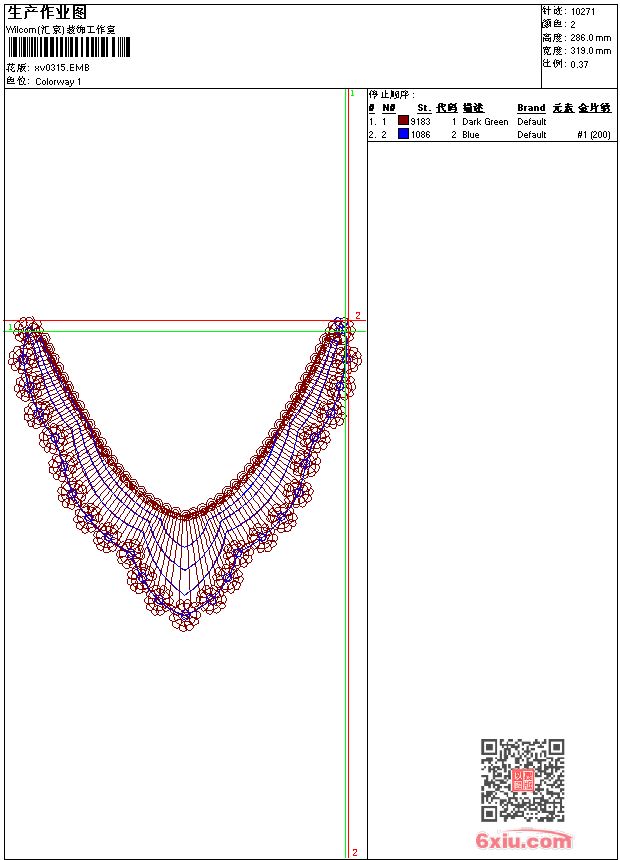Viewport: 620px width, 860px height.
Task: Select the Blue thread description text
Action: pos(471,134)
